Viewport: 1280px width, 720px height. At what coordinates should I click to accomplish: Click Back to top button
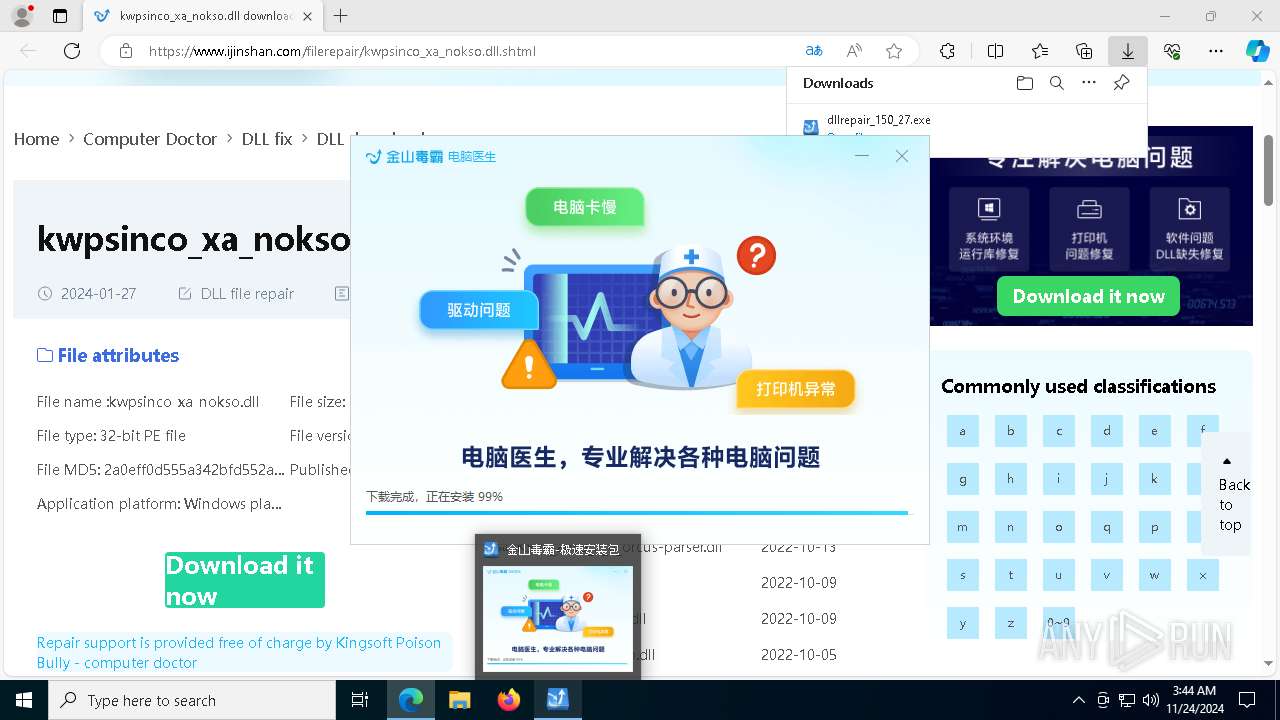click(x=1227, y=494)
